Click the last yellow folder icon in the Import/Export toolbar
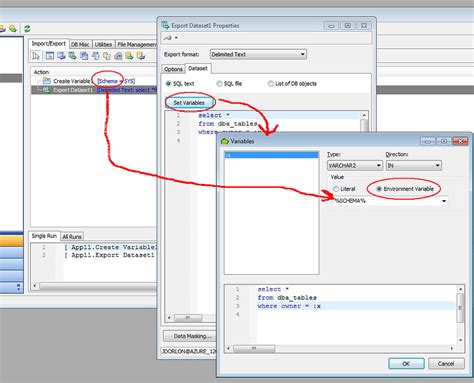The image size is (474, 383). (141, 56)
